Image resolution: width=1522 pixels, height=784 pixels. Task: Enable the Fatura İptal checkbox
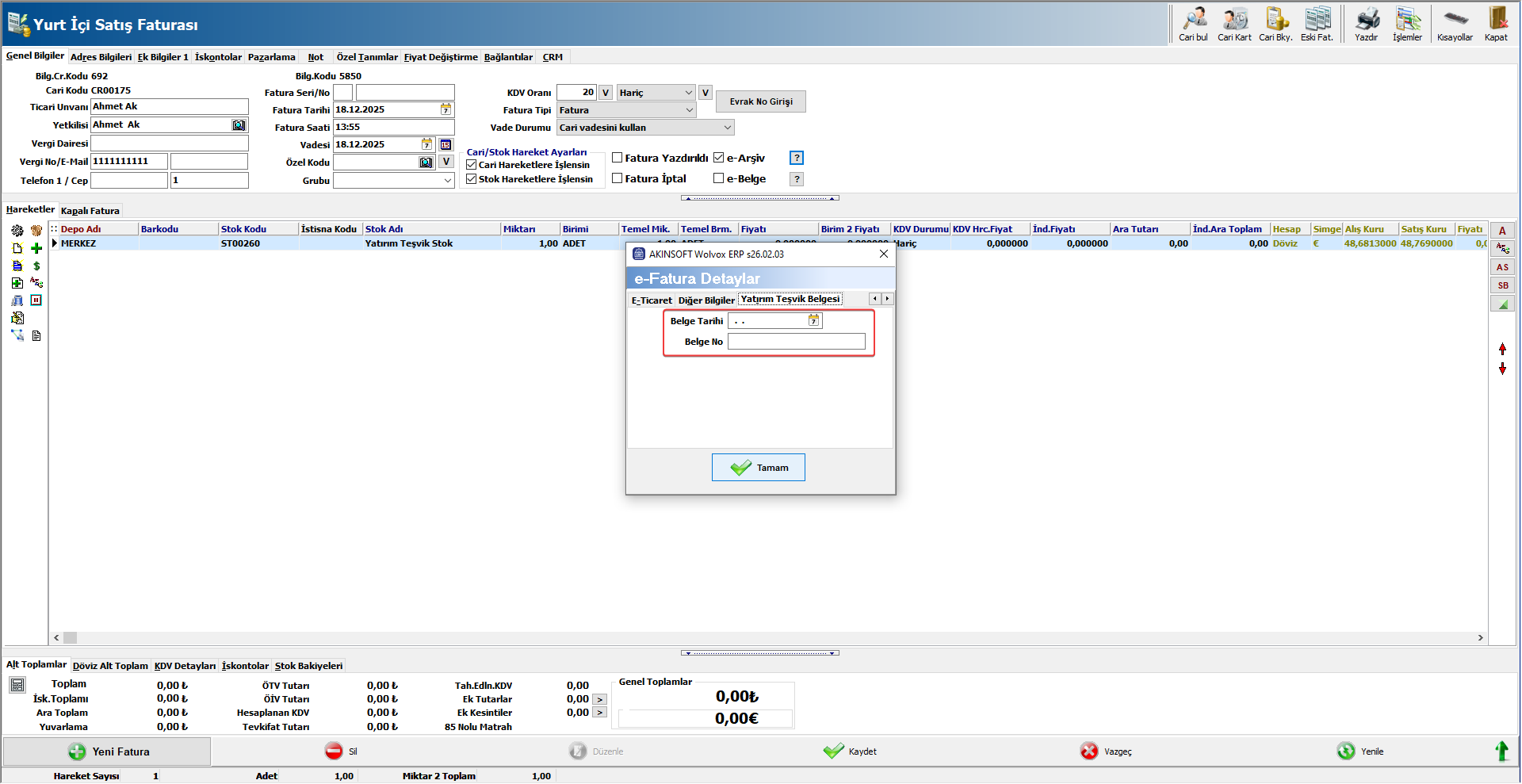pos(618,178)
